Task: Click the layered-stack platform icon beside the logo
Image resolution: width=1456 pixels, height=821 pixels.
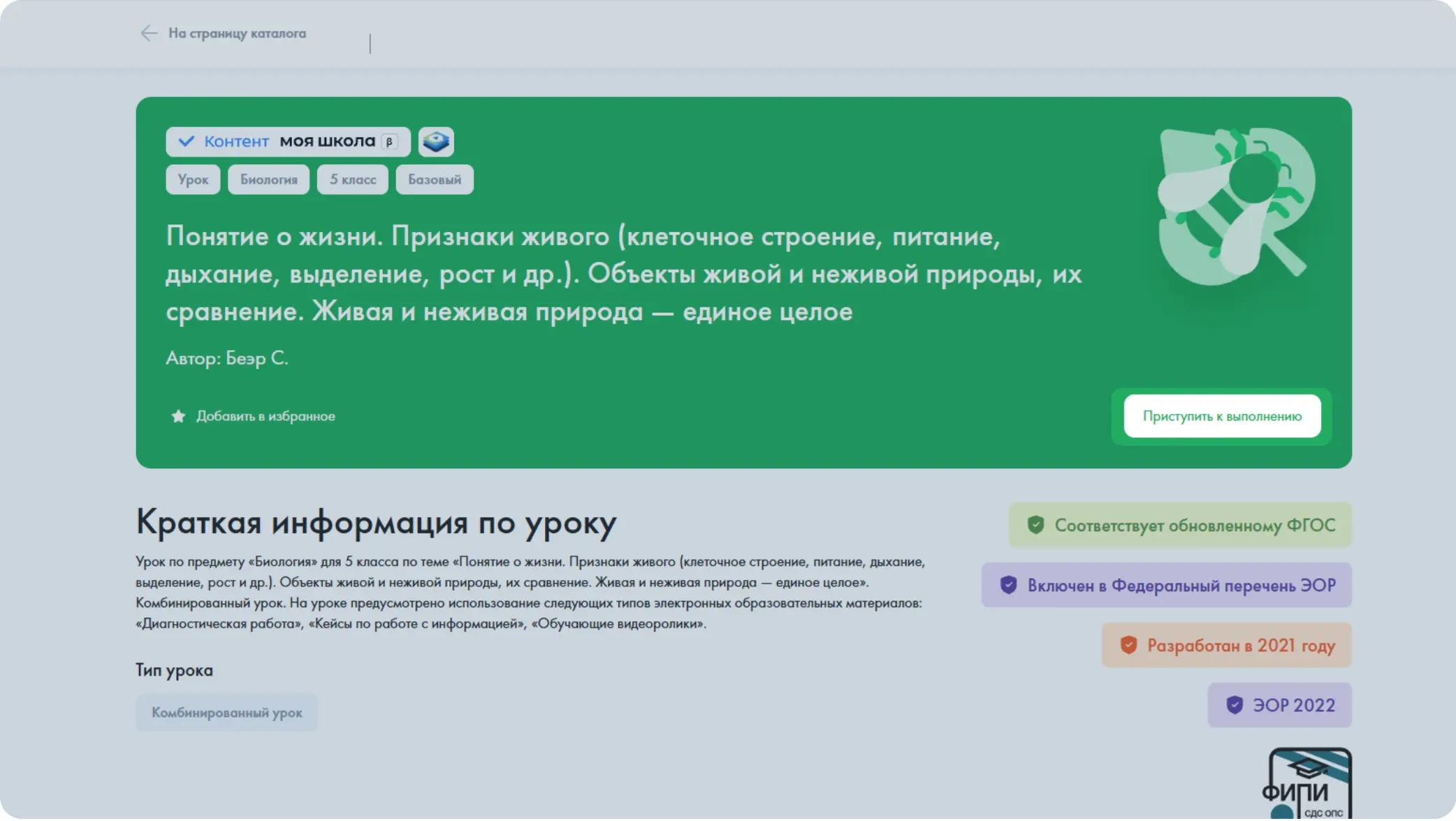Action: pos(436,141)
